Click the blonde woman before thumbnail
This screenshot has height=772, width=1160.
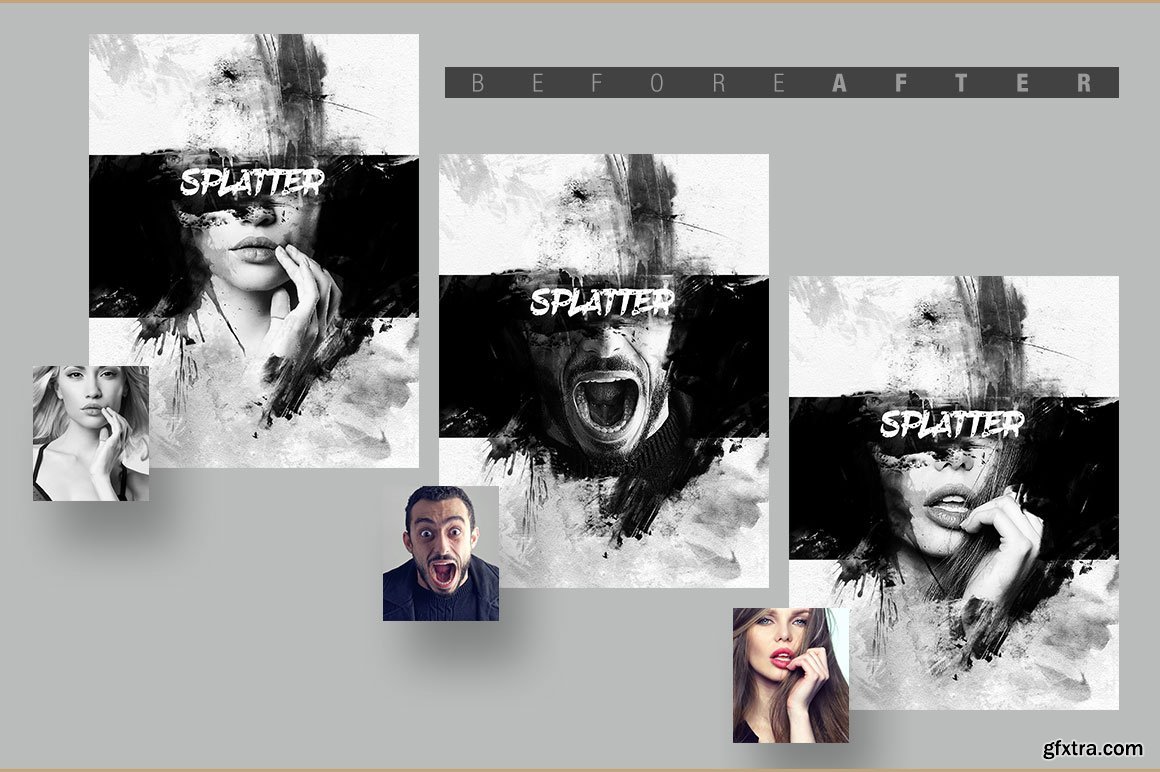pyautogui.click(x=90, y=432)
